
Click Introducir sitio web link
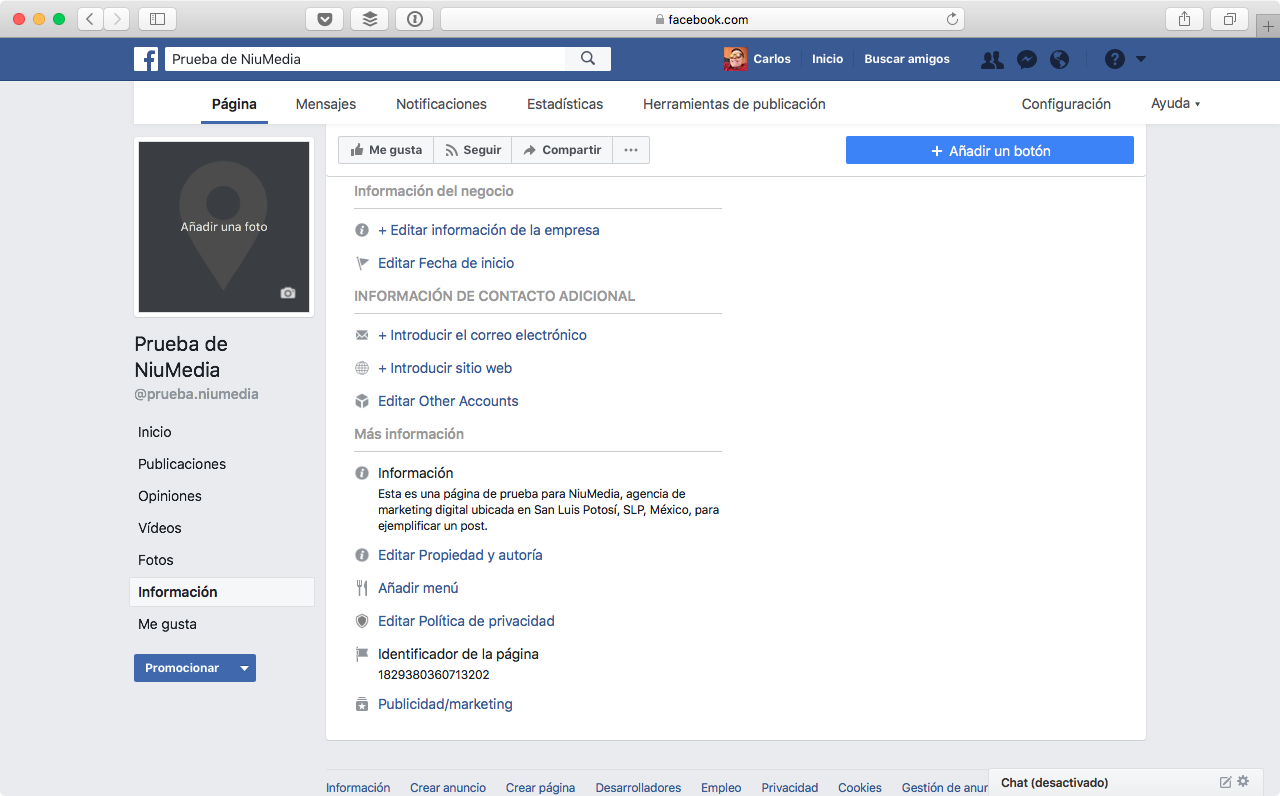(445, 368)
